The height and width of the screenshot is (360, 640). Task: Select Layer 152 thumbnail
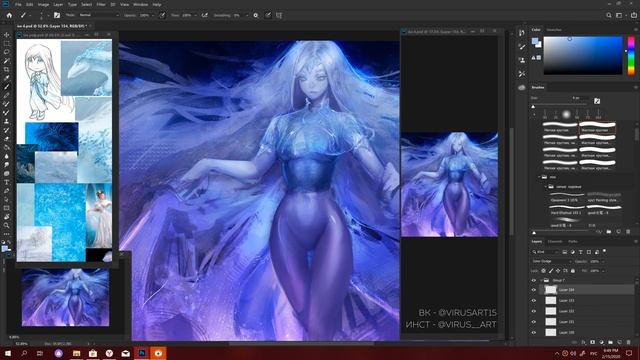pos(551,311)
